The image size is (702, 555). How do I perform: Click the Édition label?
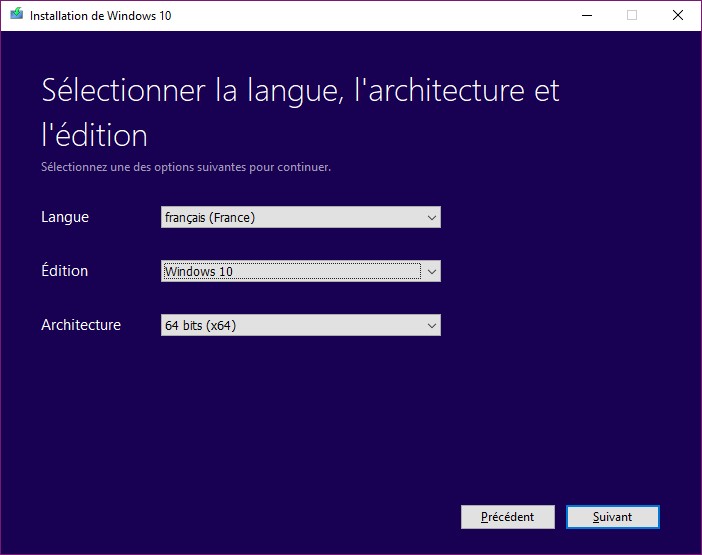[x=64, y=270]
